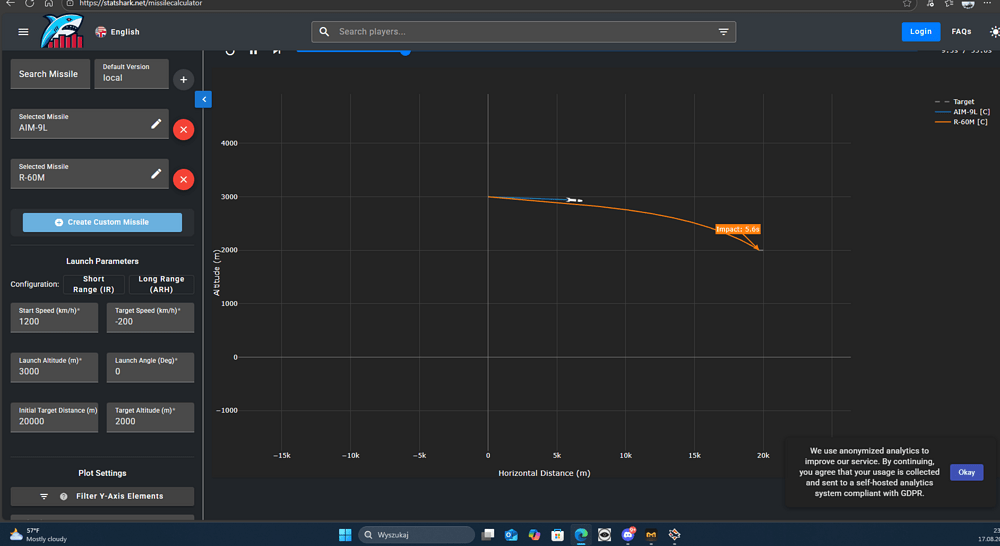
Task: Restart the simulation playback
Action: [230, 52]
